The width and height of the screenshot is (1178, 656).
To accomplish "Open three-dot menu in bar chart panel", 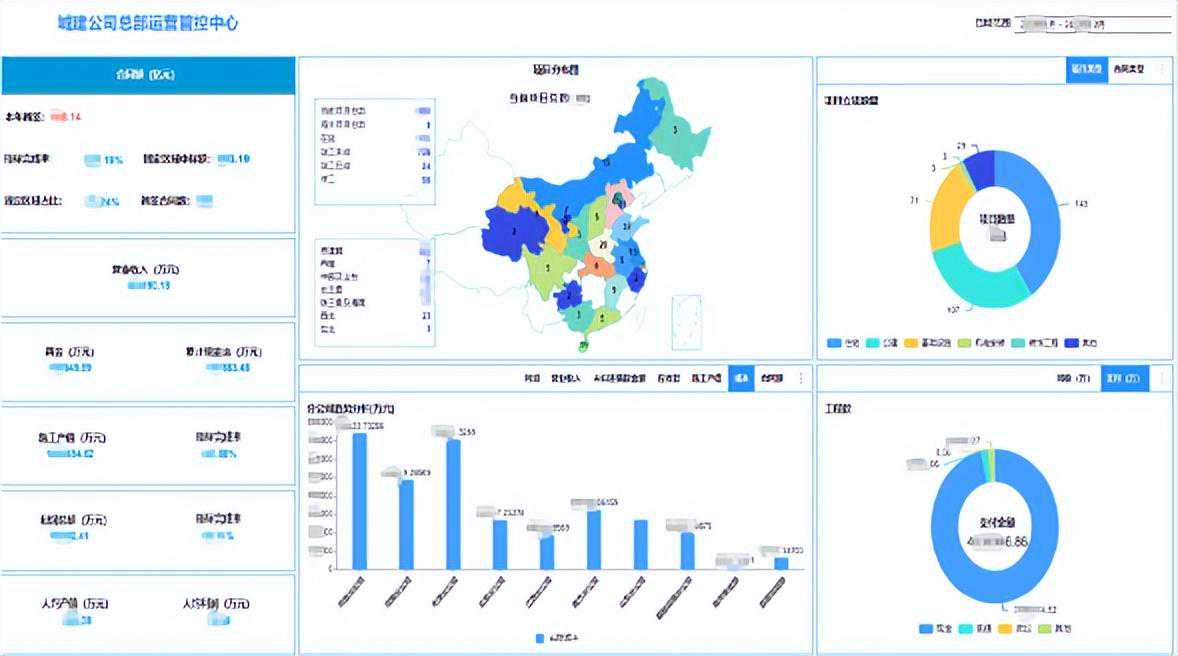I will click(799, 379).
